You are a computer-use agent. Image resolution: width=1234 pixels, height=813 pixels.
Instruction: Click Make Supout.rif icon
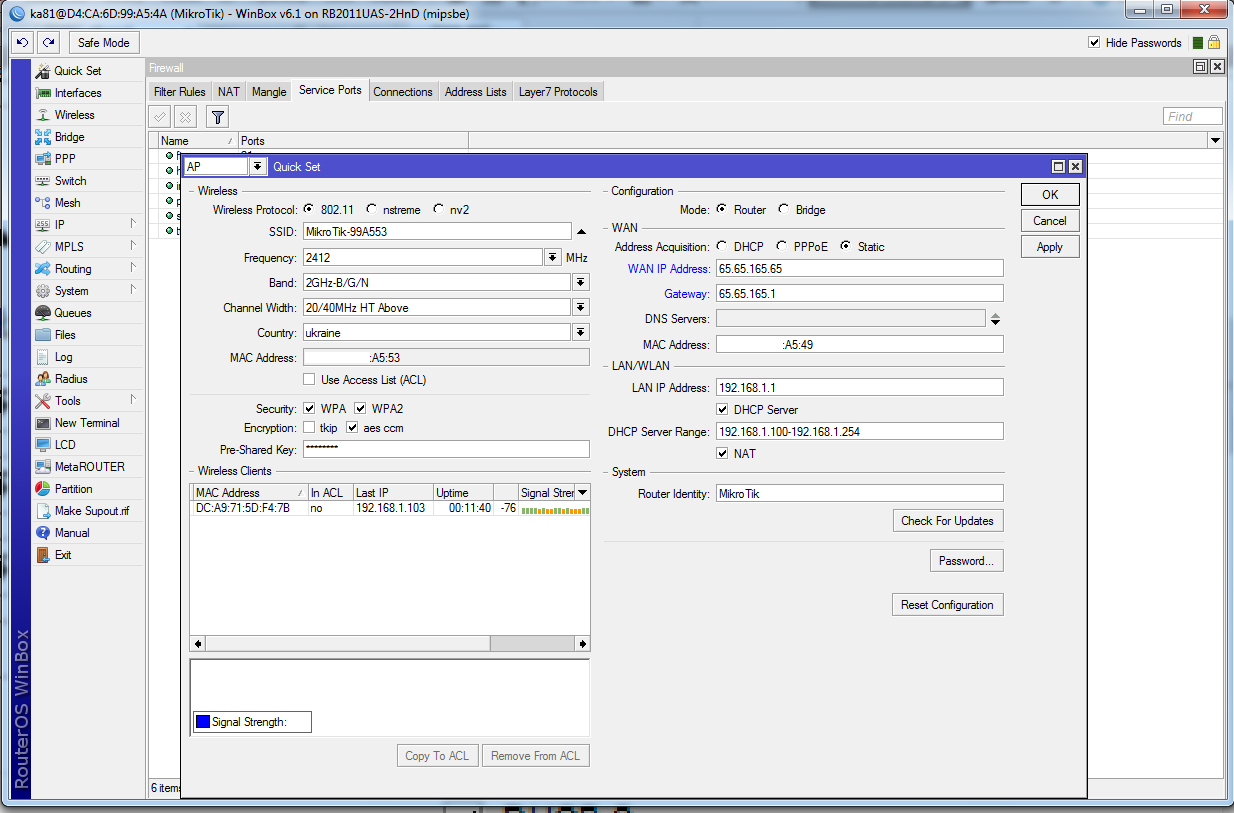click(x=43, y=511)
